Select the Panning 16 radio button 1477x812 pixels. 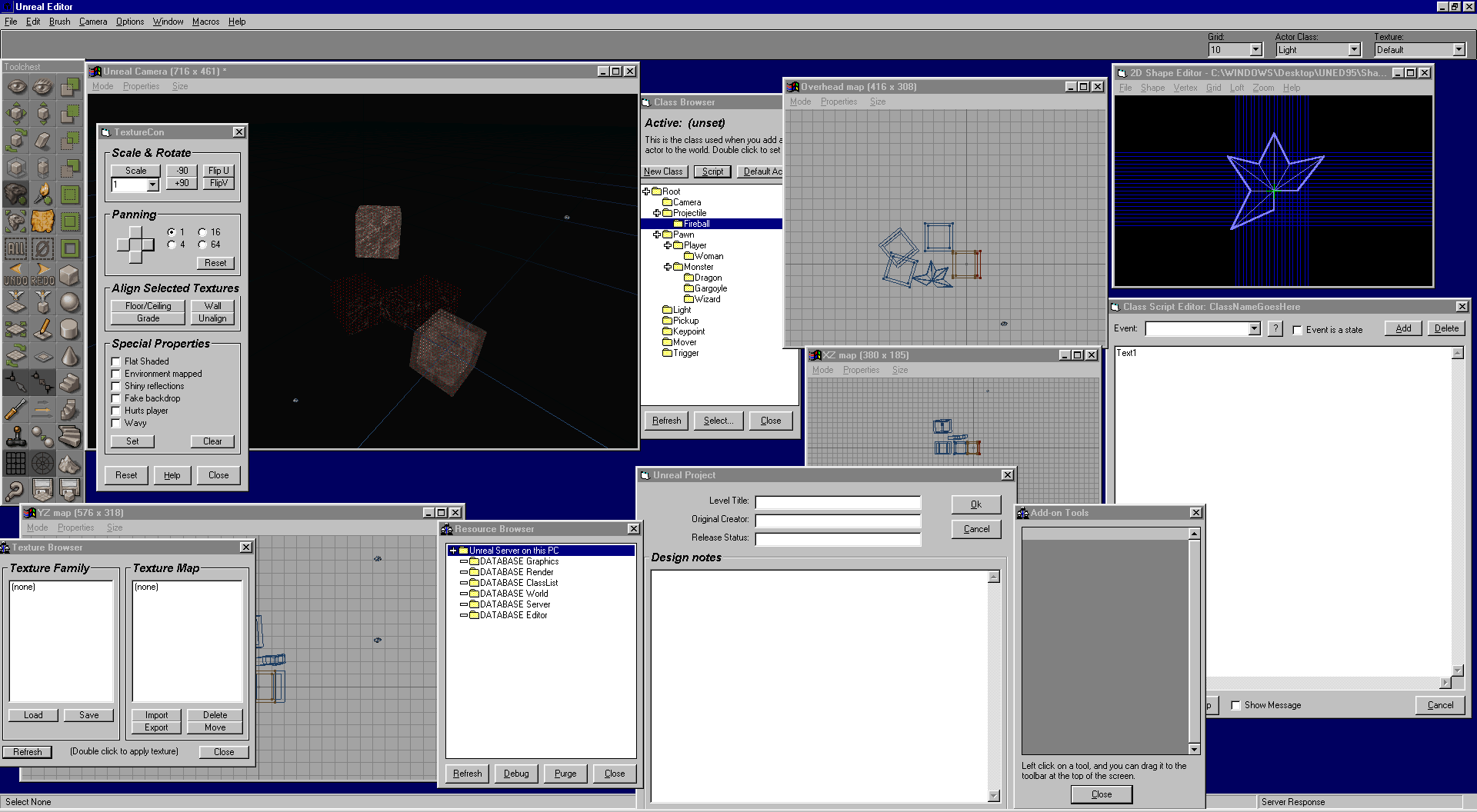tap(202, 232)
